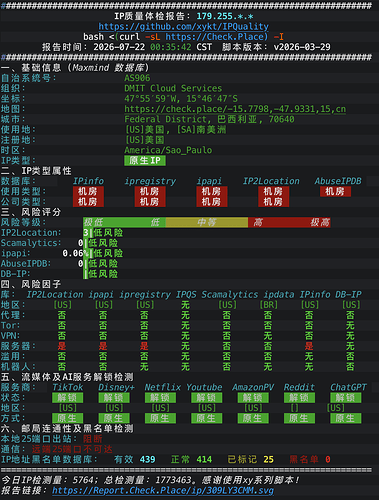Click the Reddit service provider header

[x=299, y=387]
